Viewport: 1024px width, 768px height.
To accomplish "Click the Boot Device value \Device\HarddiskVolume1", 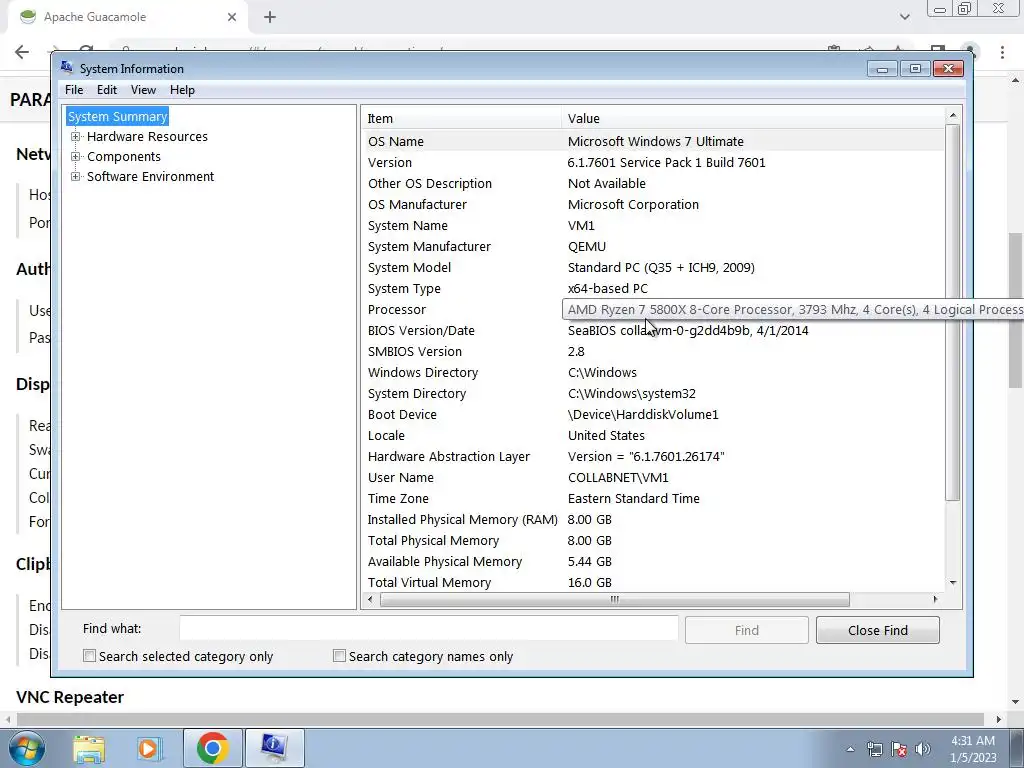I will click(643, 415).
